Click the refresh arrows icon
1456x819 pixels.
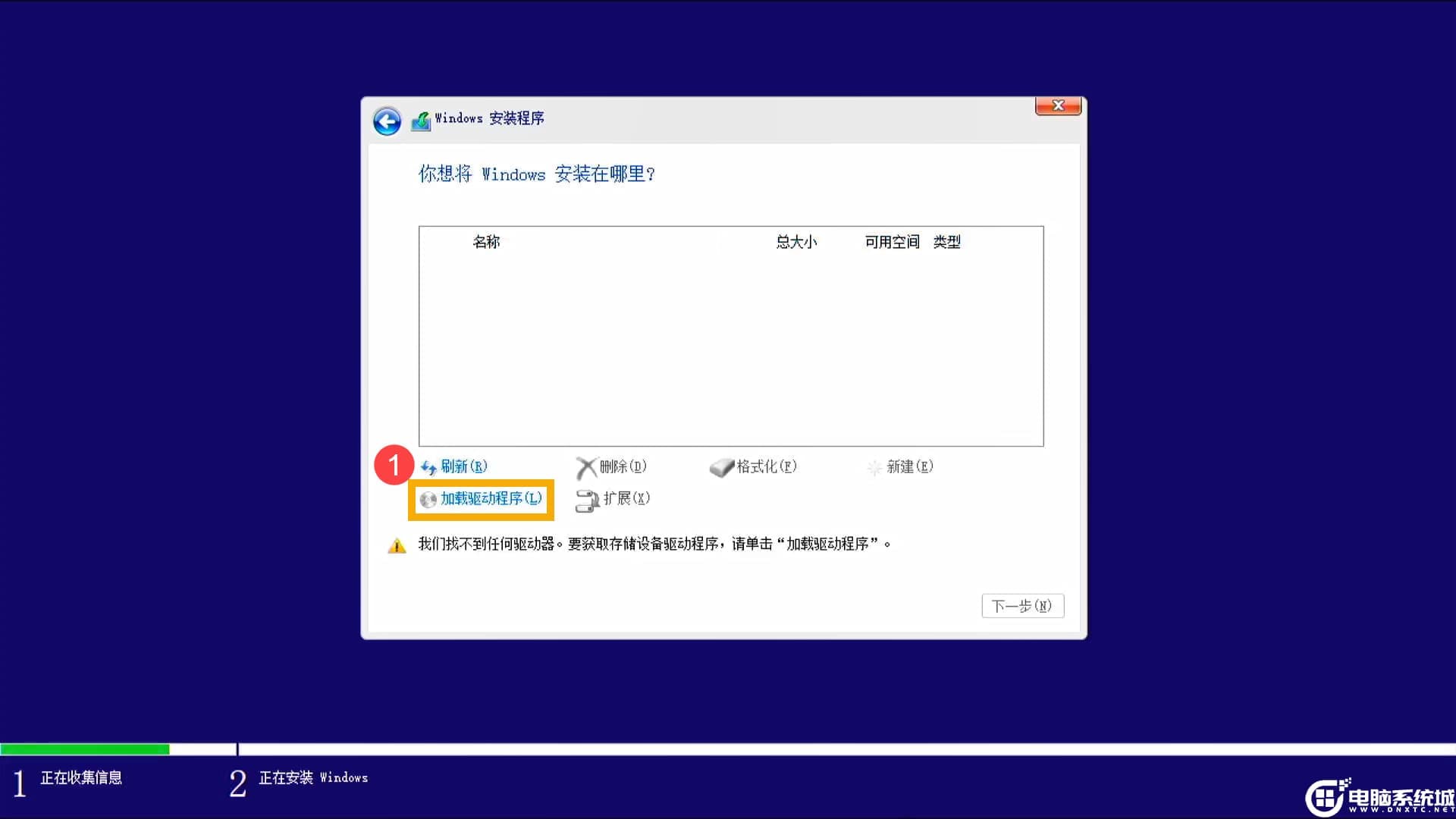point(428,467)
